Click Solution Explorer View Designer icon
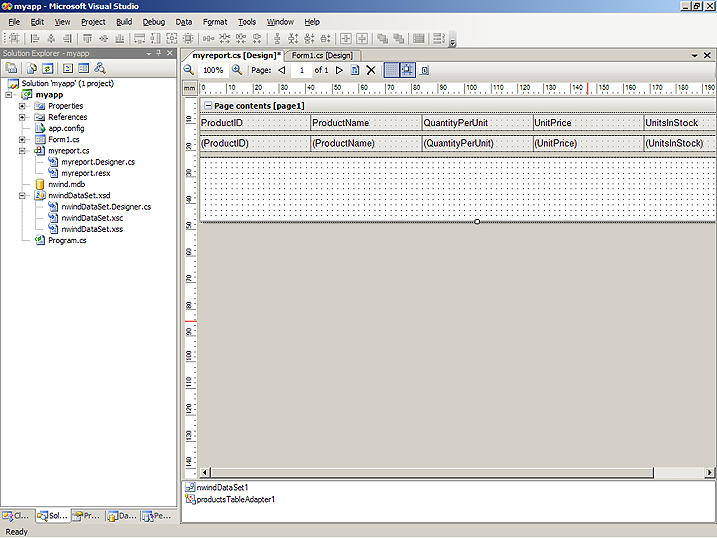Viewport: 717px width, 538px height. [83, 69]
